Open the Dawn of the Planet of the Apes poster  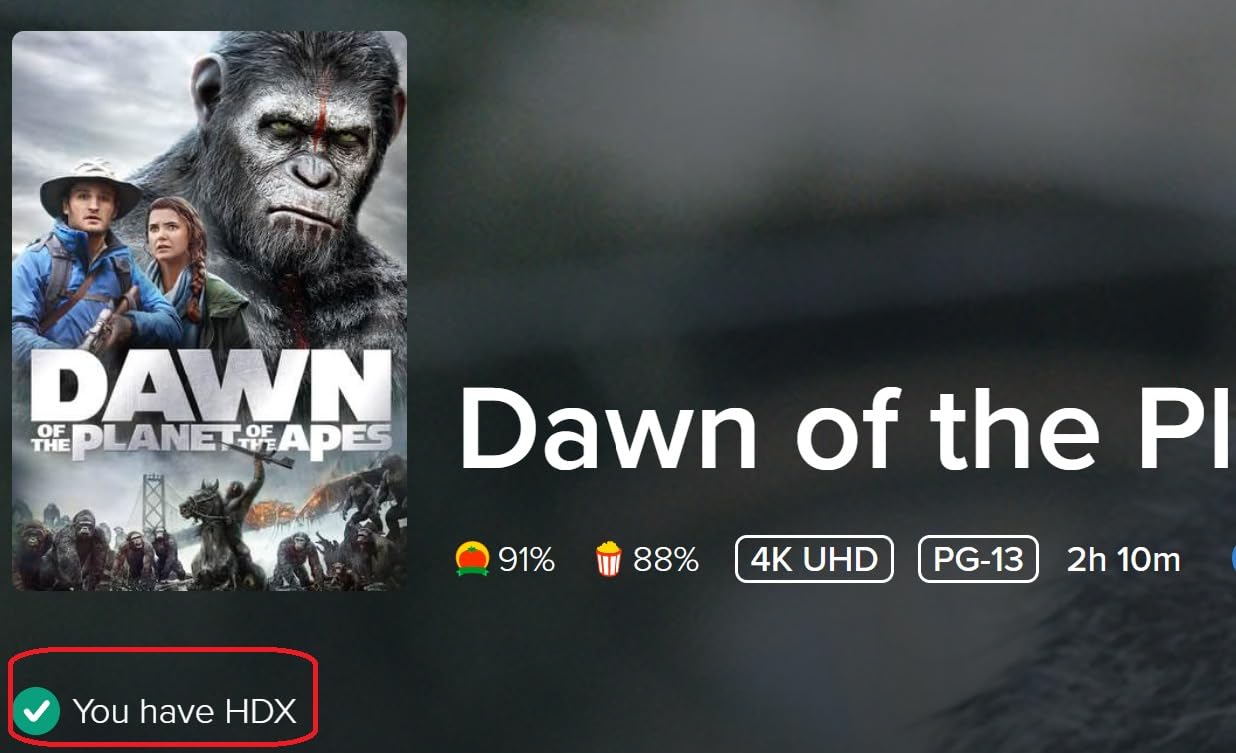(x=209, y=311)
